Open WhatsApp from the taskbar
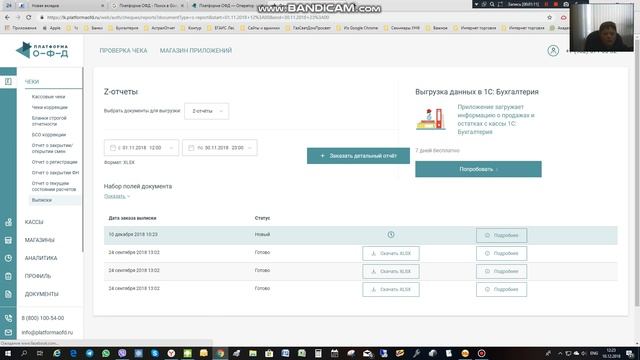Screen dimensions: 640x360 (x=106, y=353)
